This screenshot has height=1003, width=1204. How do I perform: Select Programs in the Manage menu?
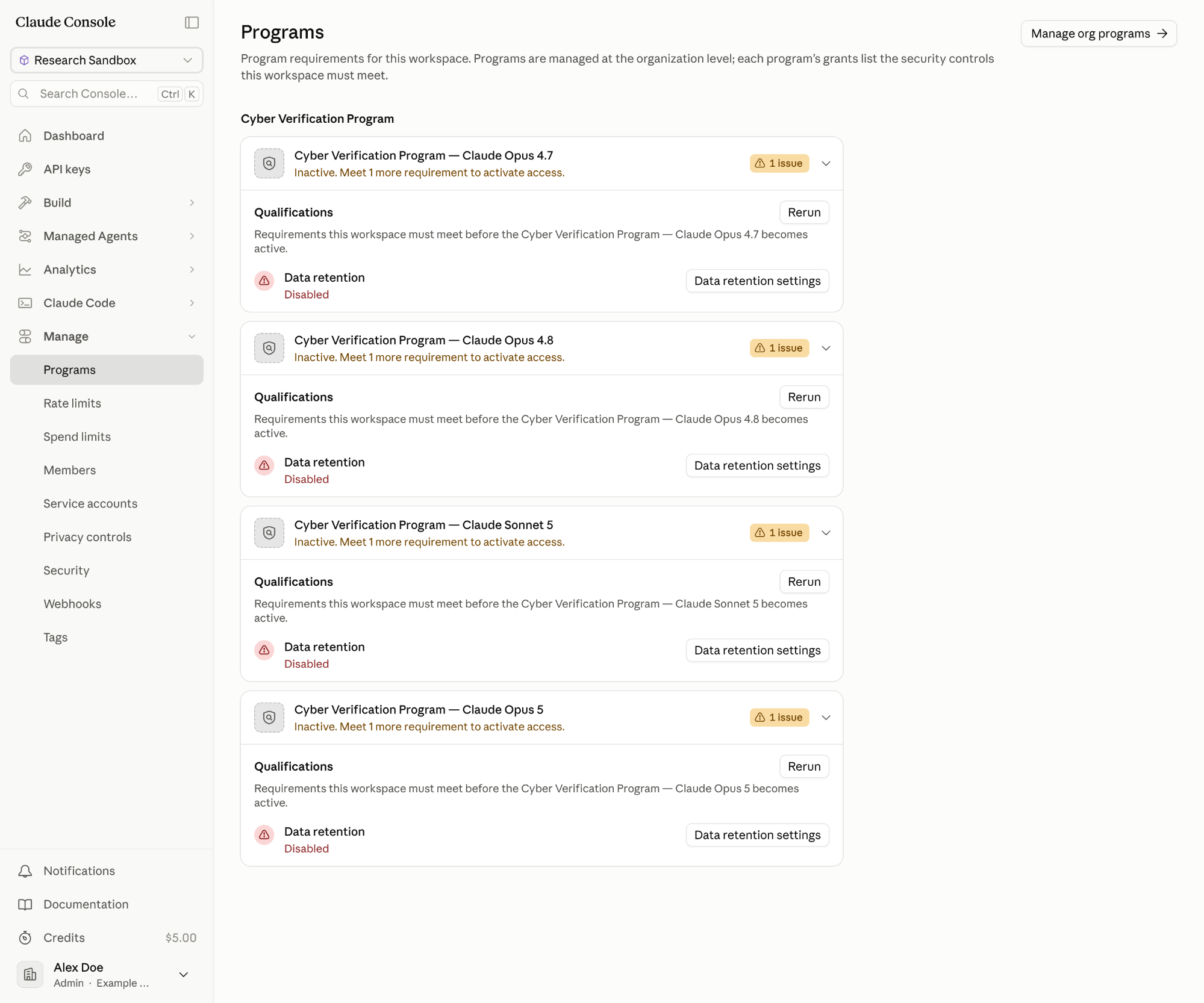[107, 370]
